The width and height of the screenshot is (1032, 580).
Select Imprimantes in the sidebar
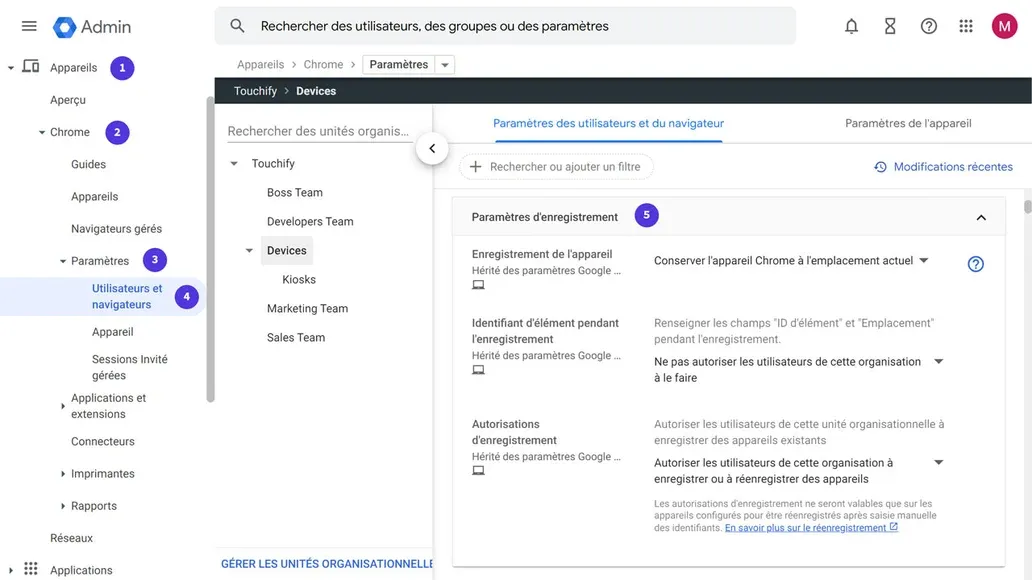click(103, 472)
